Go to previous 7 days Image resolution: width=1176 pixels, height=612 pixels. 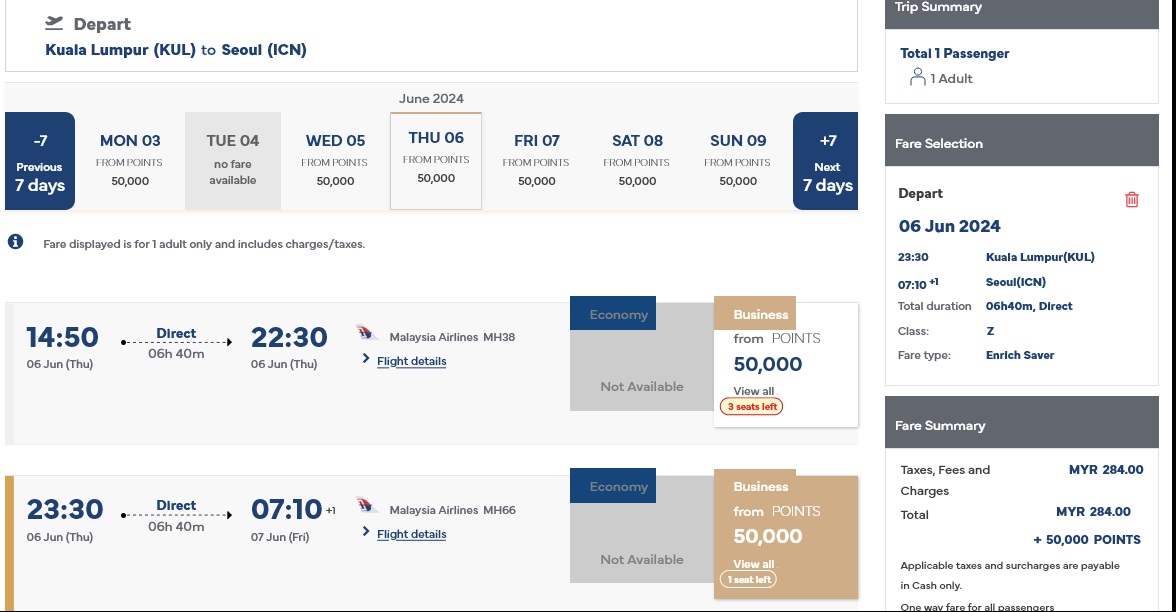[x=40, y=161]
